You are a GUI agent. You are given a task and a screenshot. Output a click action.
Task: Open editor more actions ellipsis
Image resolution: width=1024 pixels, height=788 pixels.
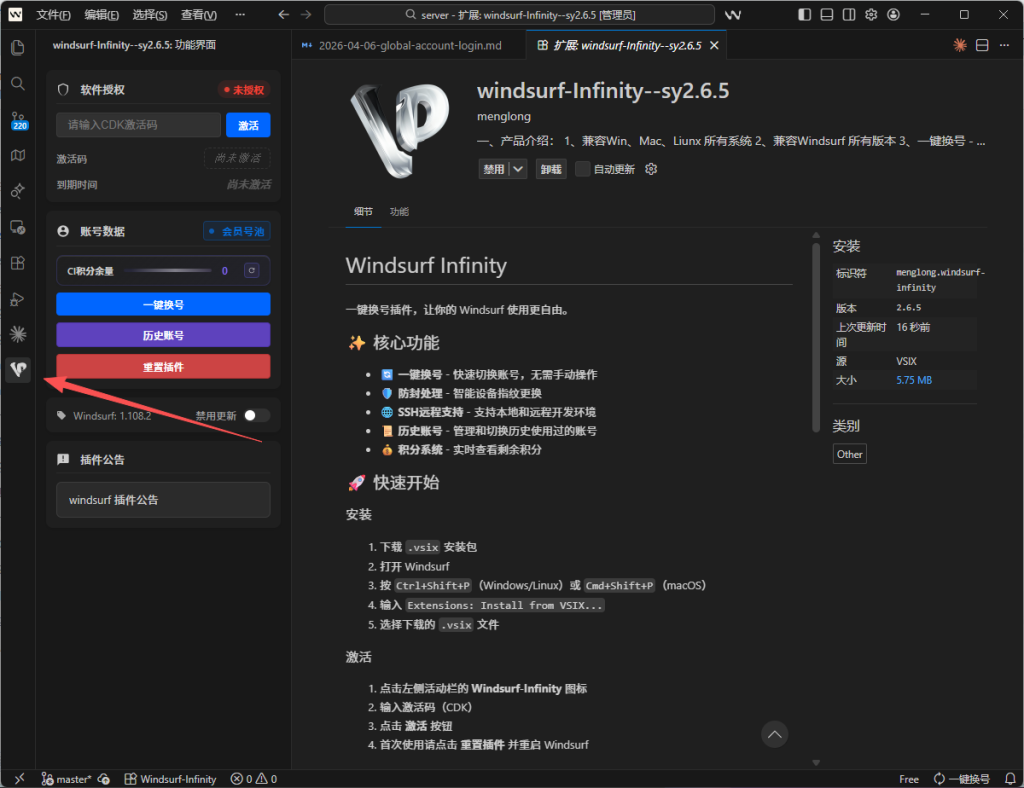tap(1004, 45)
